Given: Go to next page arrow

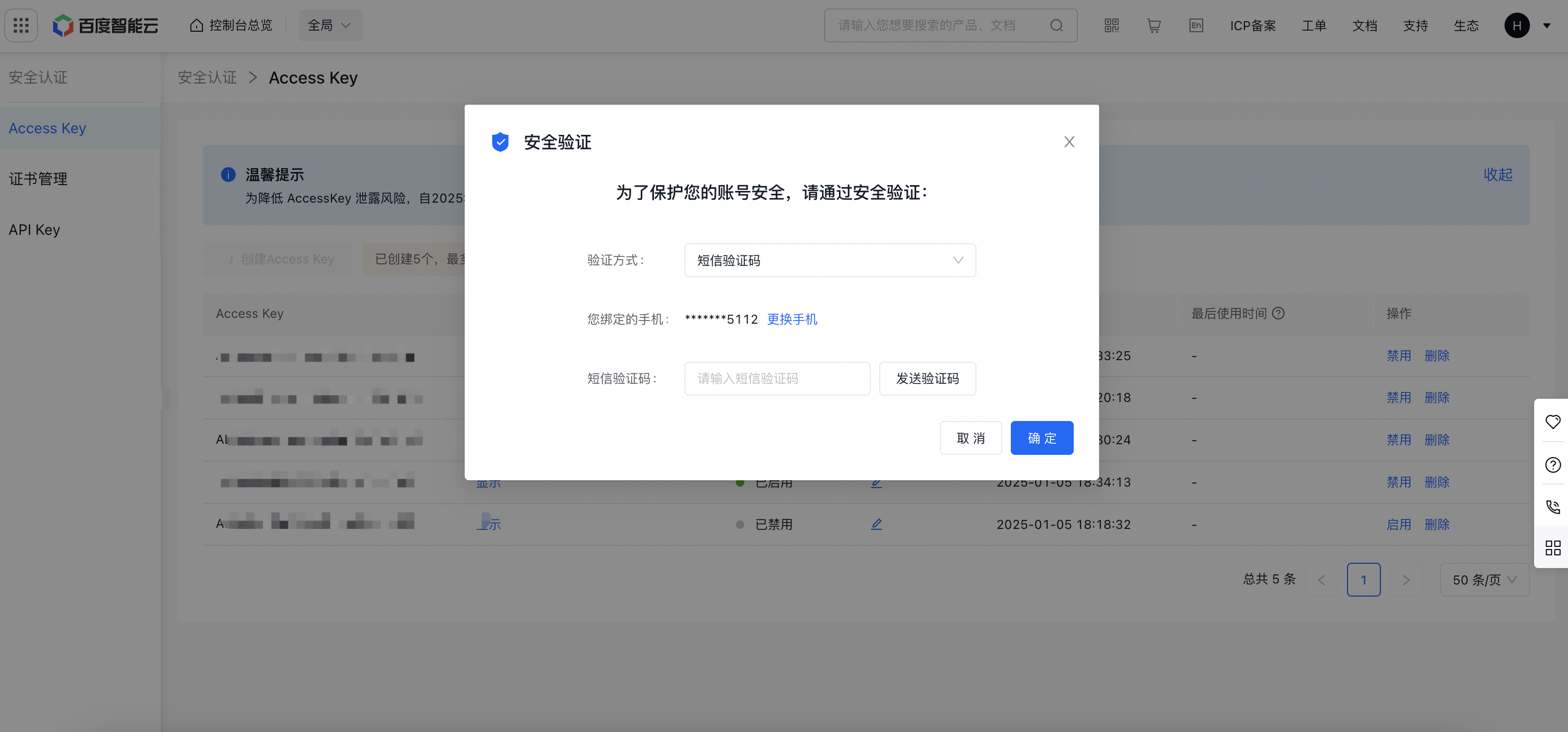Looking at the screenshot, I should (x=1406, y=580).
